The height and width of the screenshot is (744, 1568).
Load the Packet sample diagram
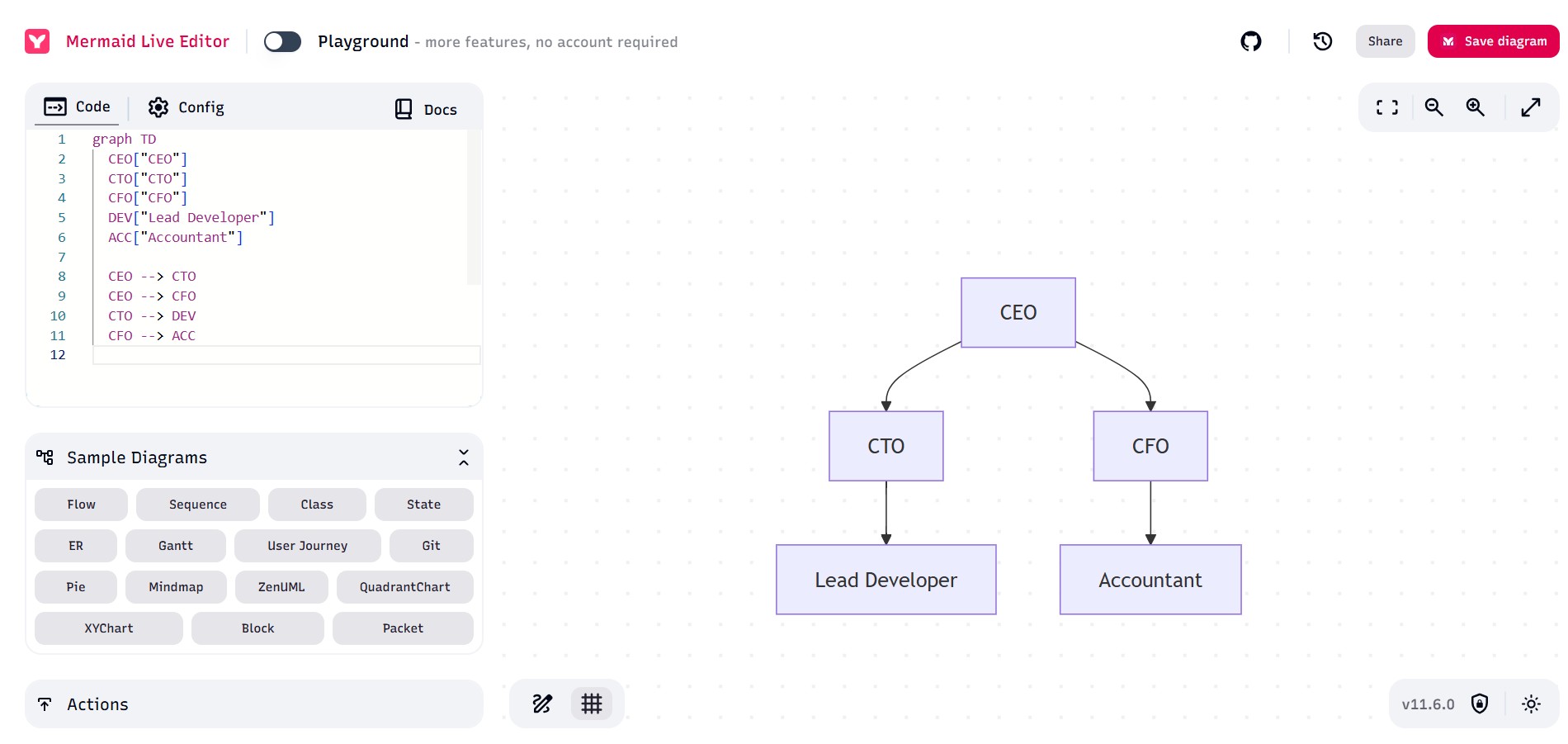404,628
